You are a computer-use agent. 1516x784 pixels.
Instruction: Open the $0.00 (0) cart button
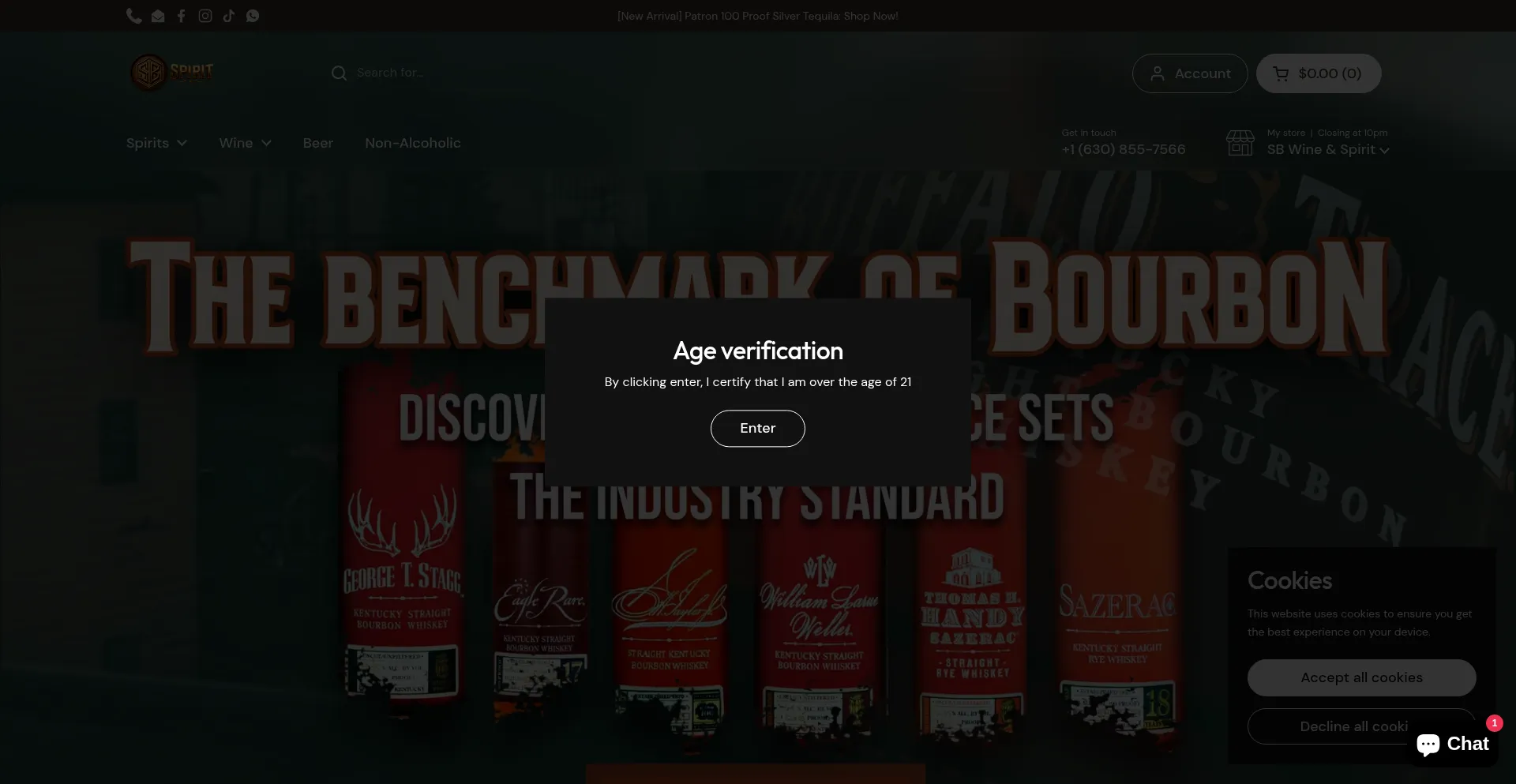point(1319,73)
